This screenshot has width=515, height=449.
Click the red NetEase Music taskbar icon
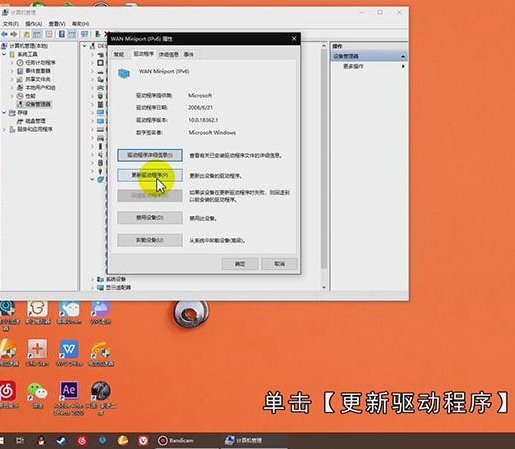coord(82,441)
